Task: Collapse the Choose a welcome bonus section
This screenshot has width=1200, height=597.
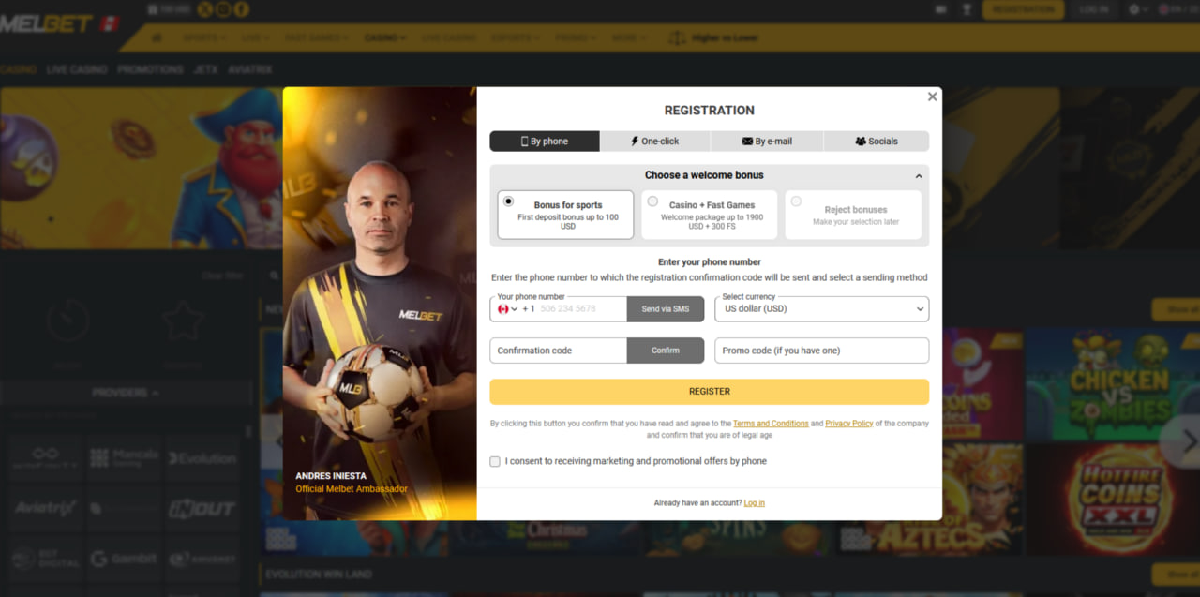Action: [x=918, y=176]
